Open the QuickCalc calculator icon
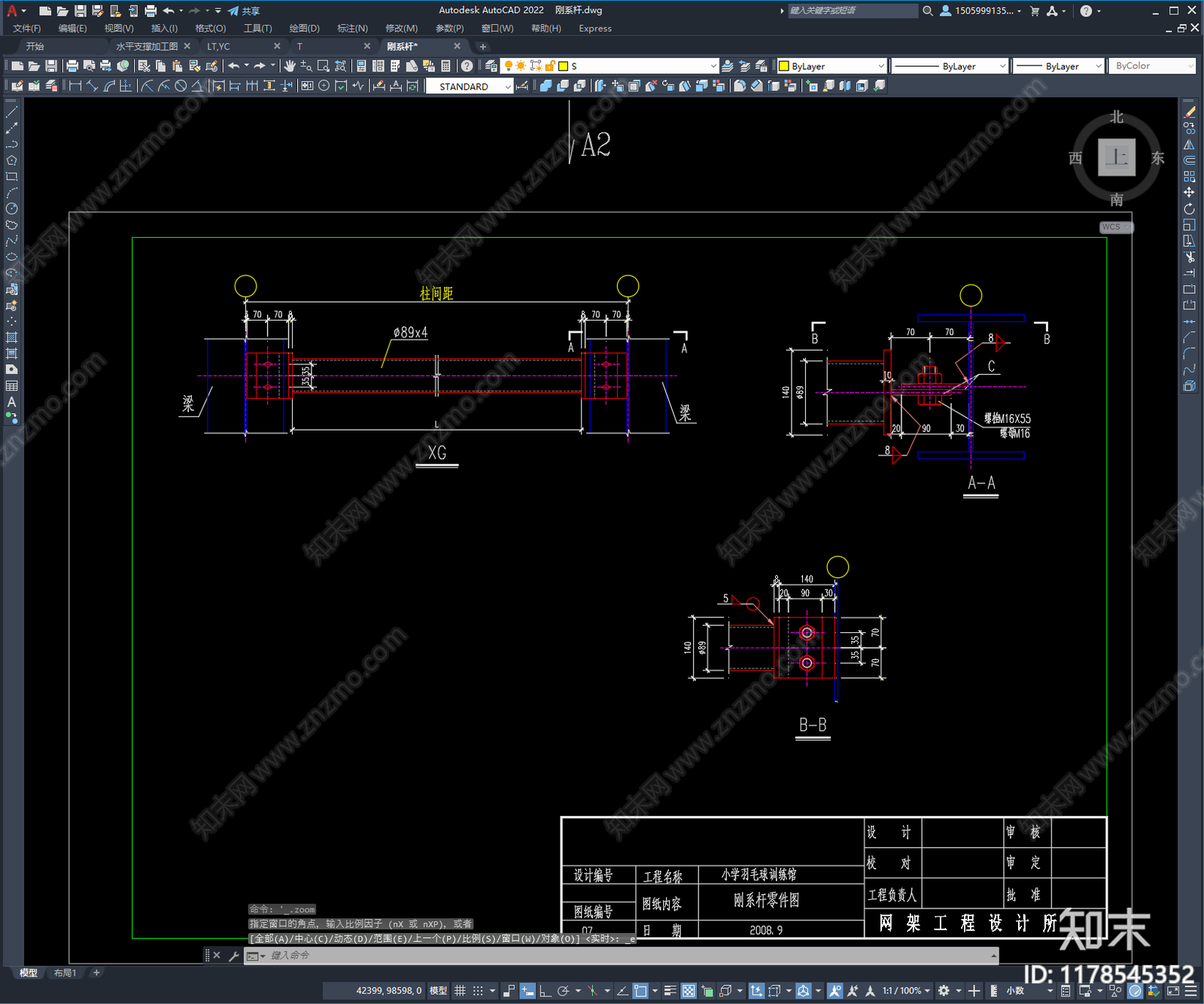Screen dimensions: 1204x1004 [x=445, y=66]
